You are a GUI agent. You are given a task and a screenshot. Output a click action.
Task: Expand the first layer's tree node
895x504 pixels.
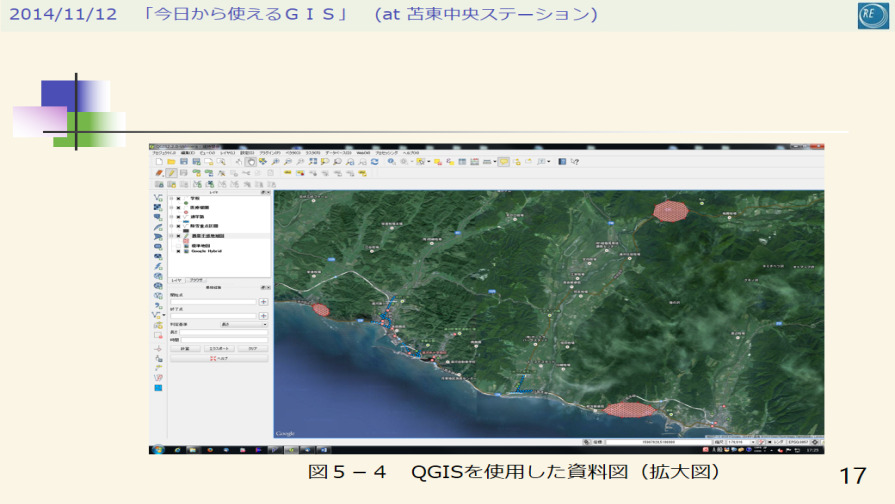click(171, 198)
